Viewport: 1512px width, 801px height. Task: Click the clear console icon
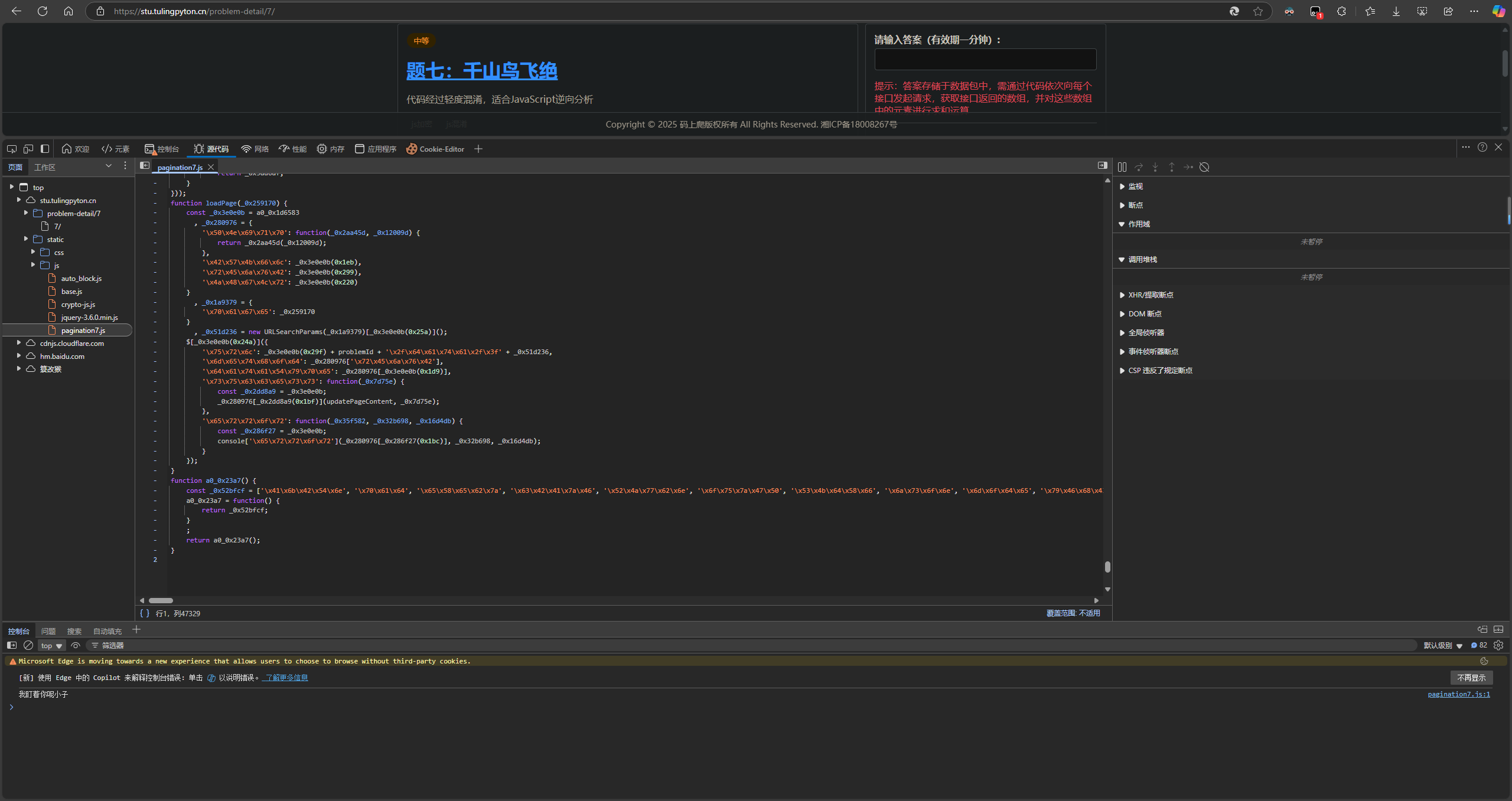point(28,645)
